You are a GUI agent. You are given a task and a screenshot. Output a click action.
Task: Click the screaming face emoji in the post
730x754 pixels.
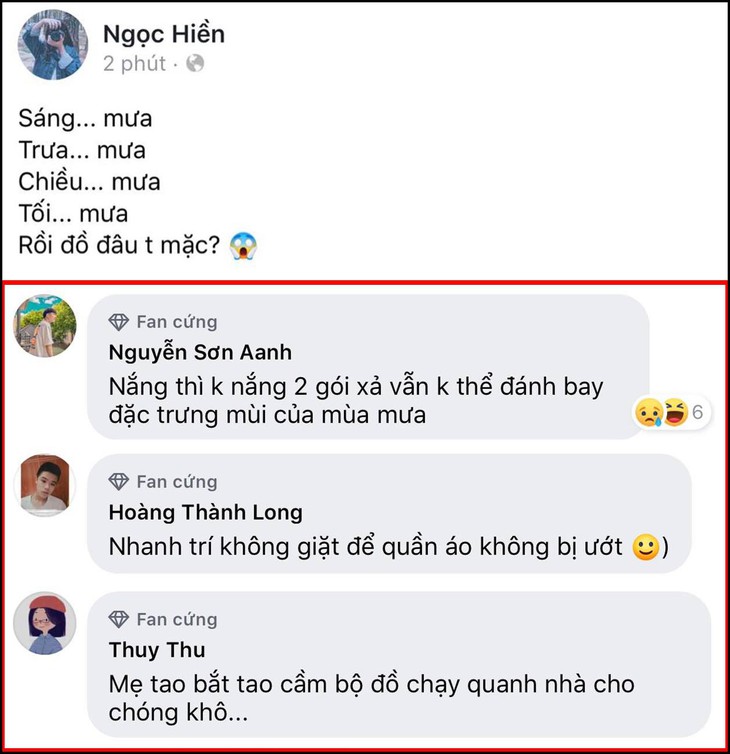[243, 245]
